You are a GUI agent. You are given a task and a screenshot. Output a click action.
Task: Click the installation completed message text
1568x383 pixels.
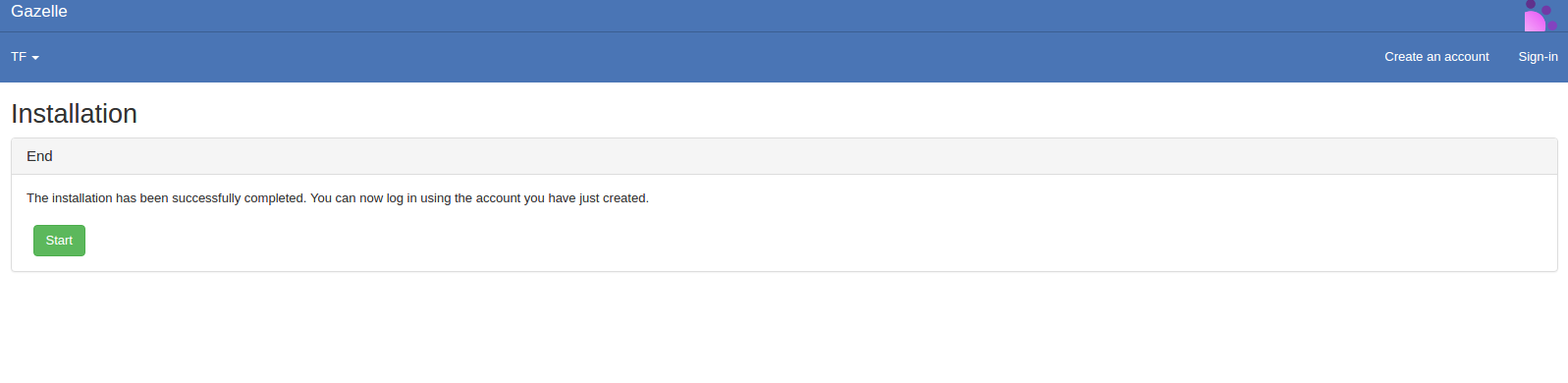tap(338, 198)
